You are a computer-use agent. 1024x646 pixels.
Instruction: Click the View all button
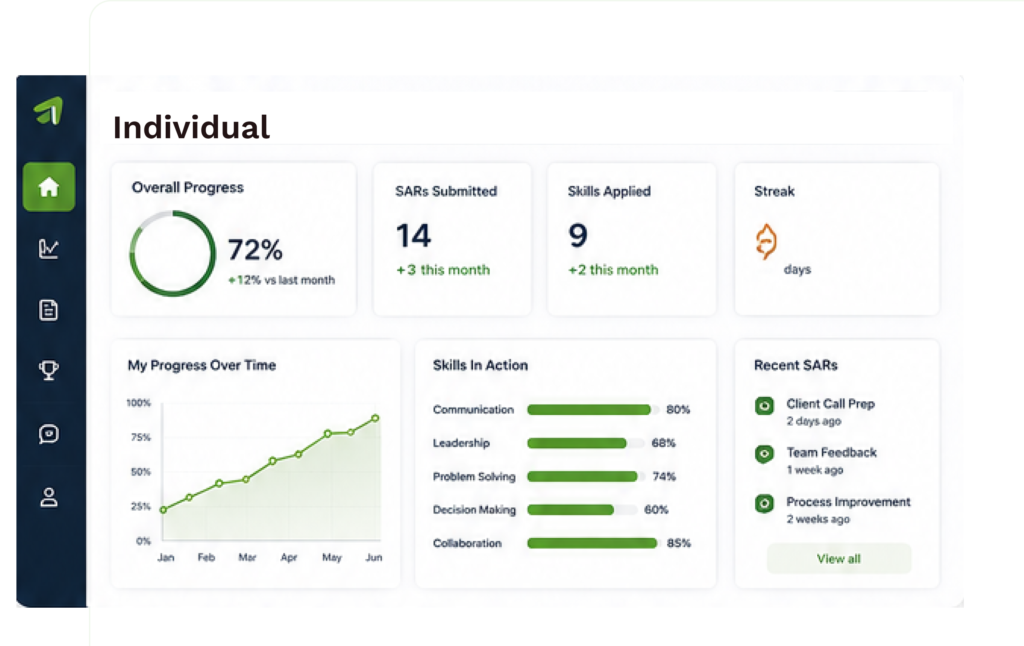click(839, 558)
